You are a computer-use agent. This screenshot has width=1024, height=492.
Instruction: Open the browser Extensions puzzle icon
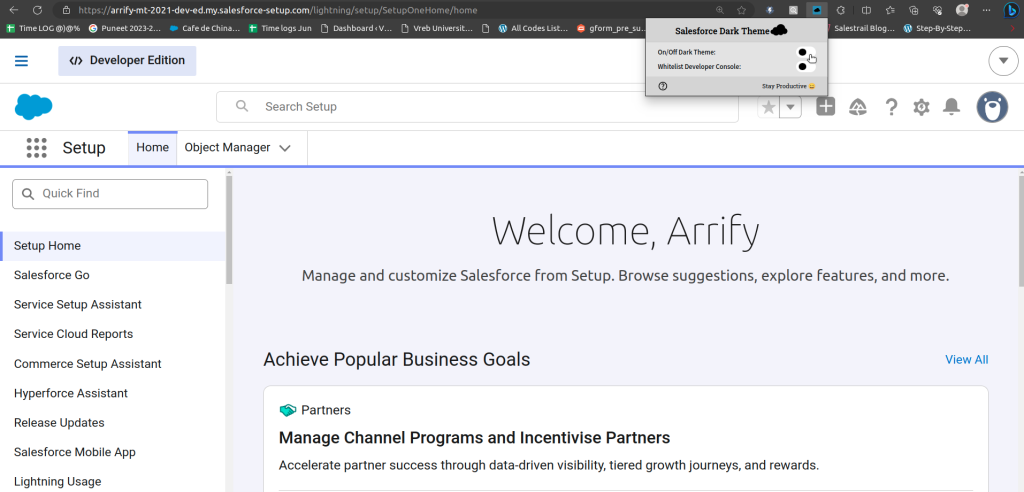(x=841, y=10)
